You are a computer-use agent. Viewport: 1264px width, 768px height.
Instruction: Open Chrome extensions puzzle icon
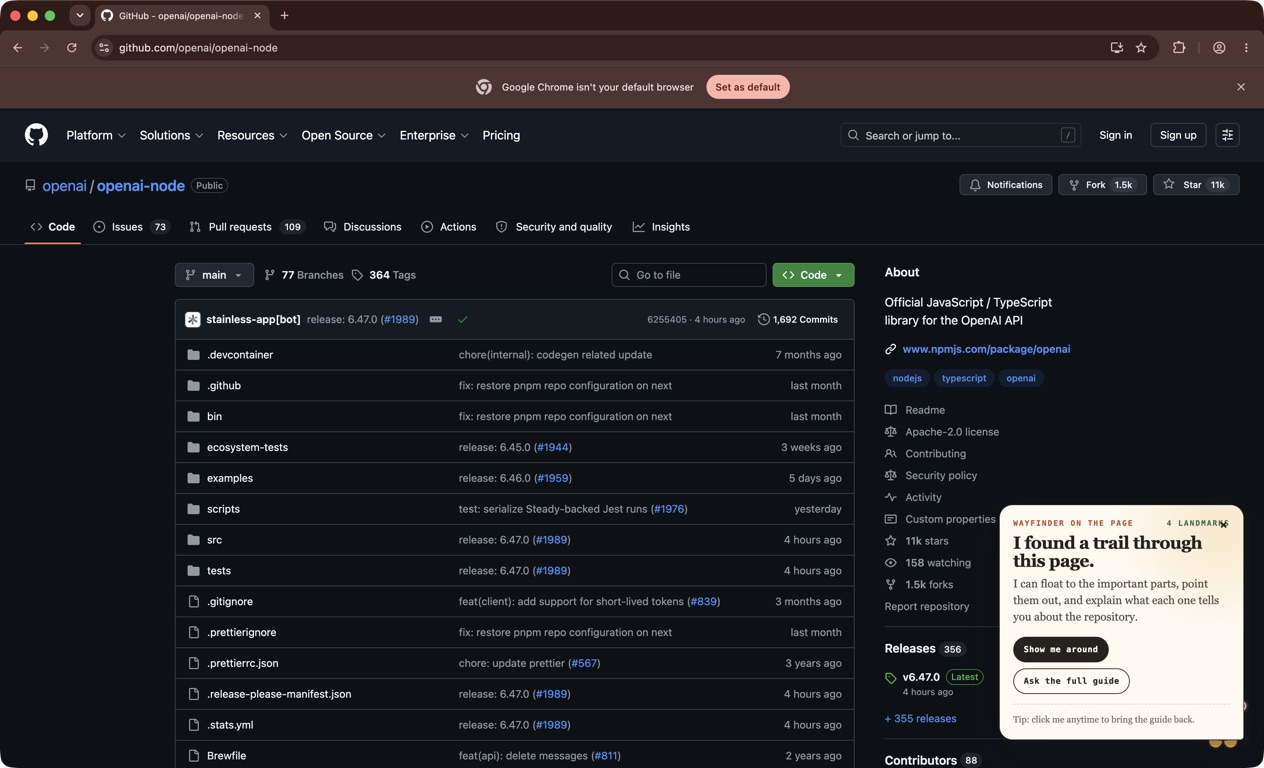coord(1179,48)
